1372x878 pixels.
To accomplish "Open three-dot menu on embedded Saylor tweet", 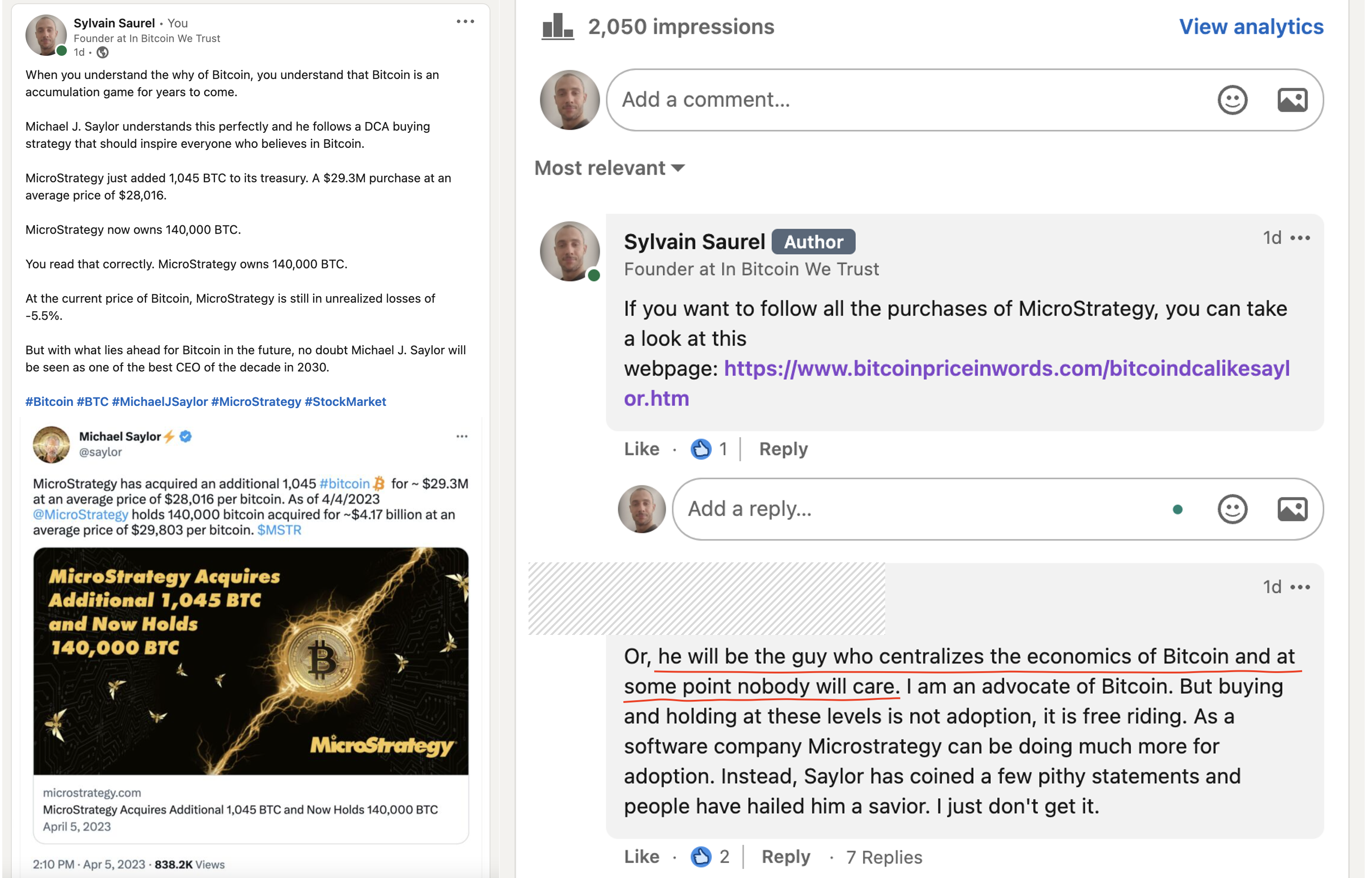I will tap(462, 437).
